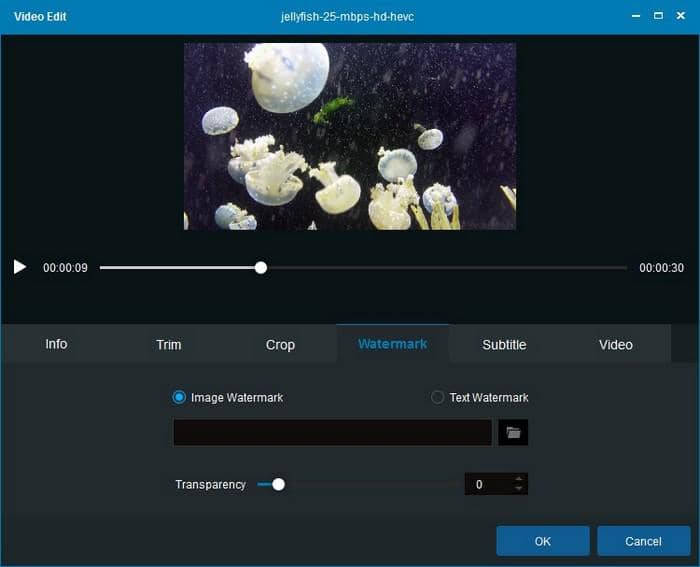This screenshot has height=567, width=700.
Task: Click the 00:00:30 total duration label
Action: tap(661, 268)
